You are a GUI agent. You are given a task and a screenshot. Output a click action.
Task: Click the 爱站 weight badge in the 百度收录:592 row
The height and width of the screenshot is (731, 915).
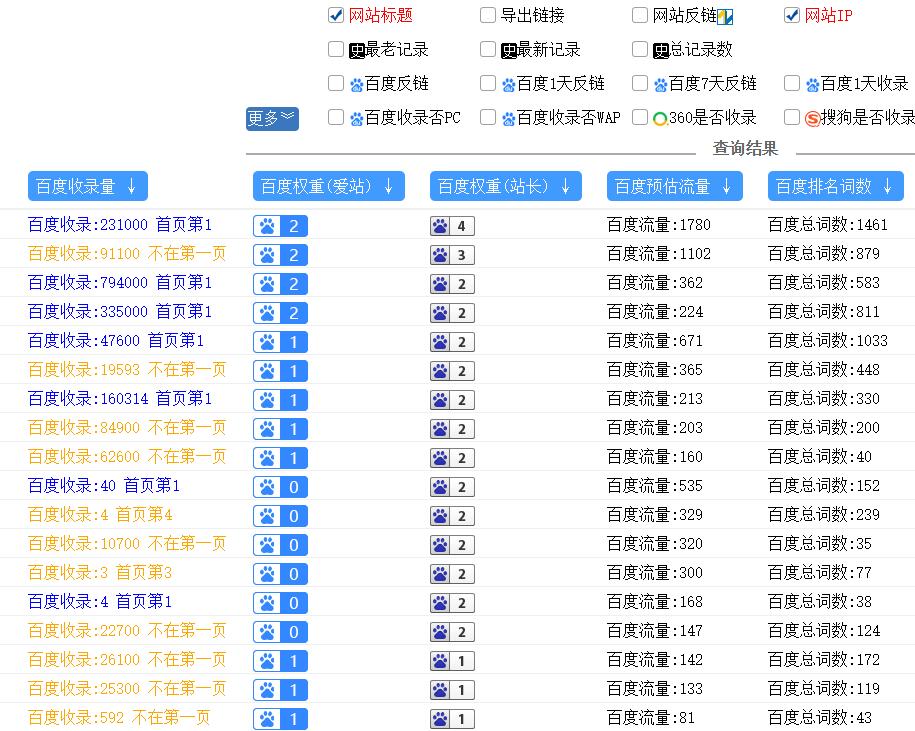(280, 719)
